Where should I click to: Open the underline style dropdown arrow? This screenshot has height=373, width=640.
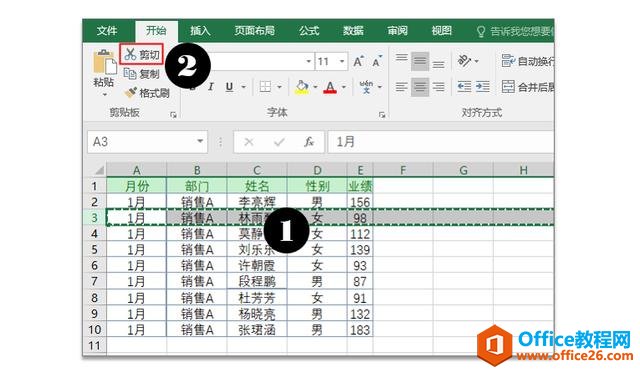pos(244,87)
